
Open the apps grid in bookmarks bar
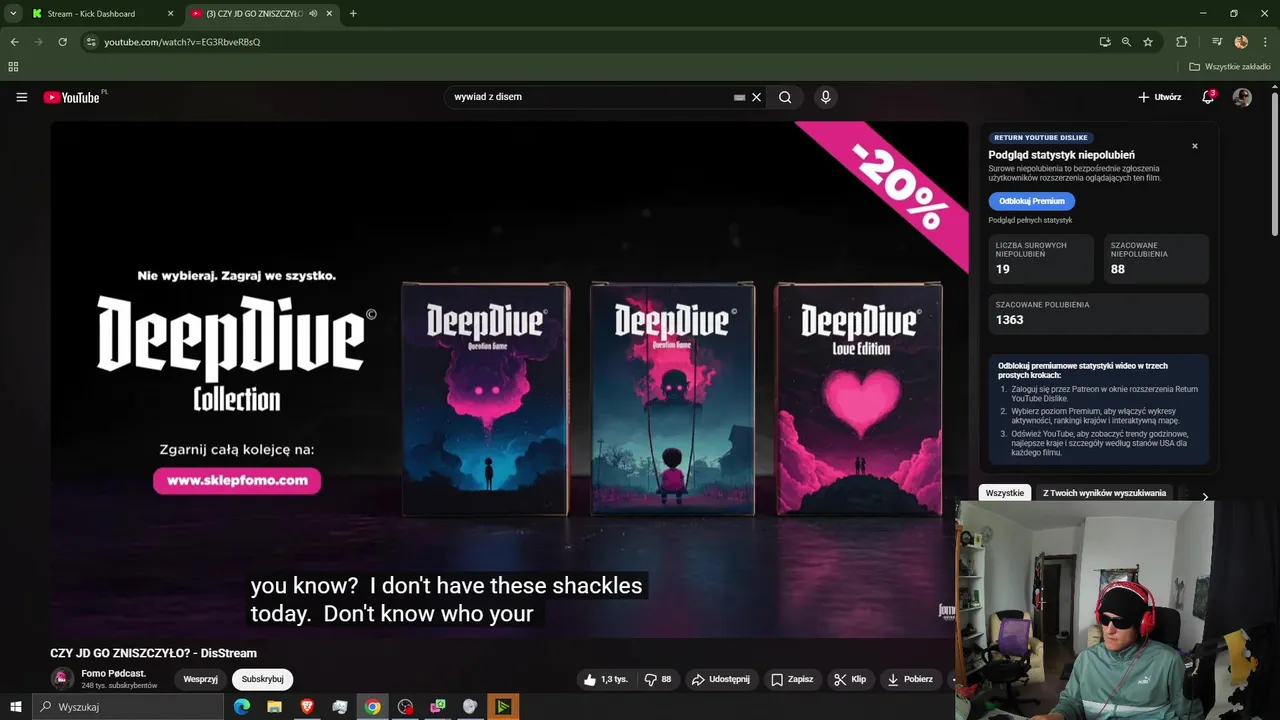[x=13, y=67]
